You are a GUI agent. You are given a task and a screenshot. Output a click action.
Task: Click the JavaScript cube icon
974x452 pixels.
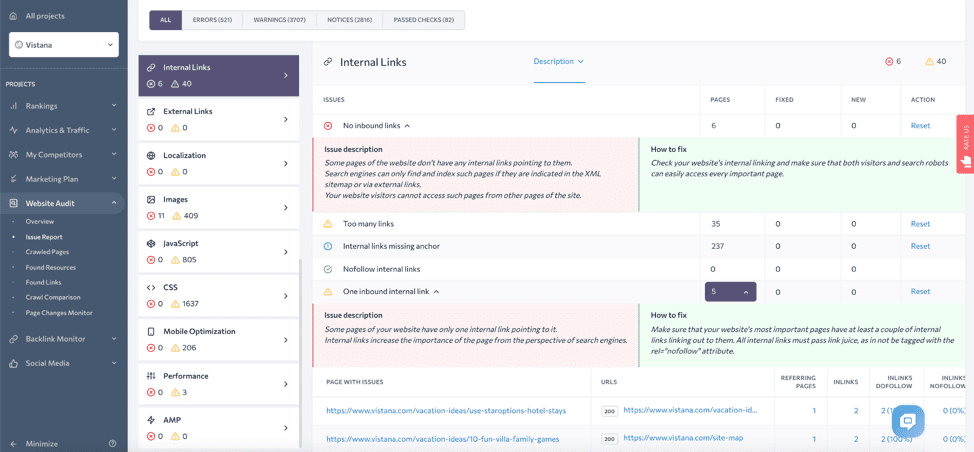pyautogui.click(x=150, y=244)
